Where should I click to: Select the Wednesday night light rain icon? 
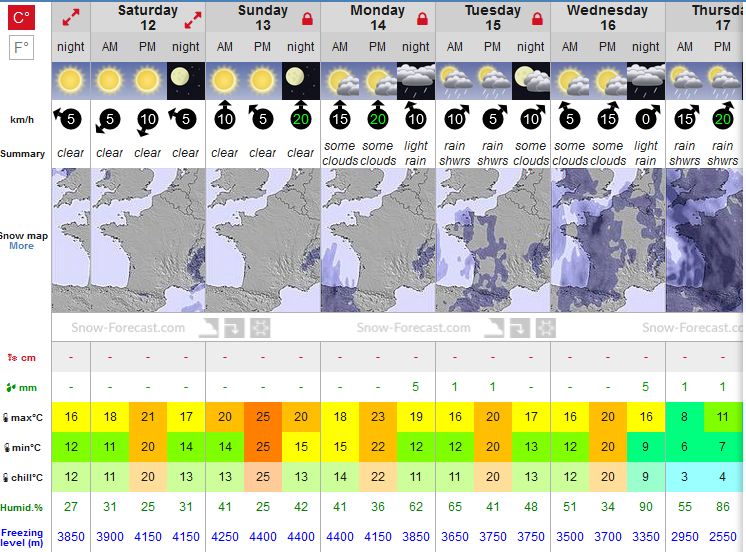pyautogui.click(x=646, y=81)
